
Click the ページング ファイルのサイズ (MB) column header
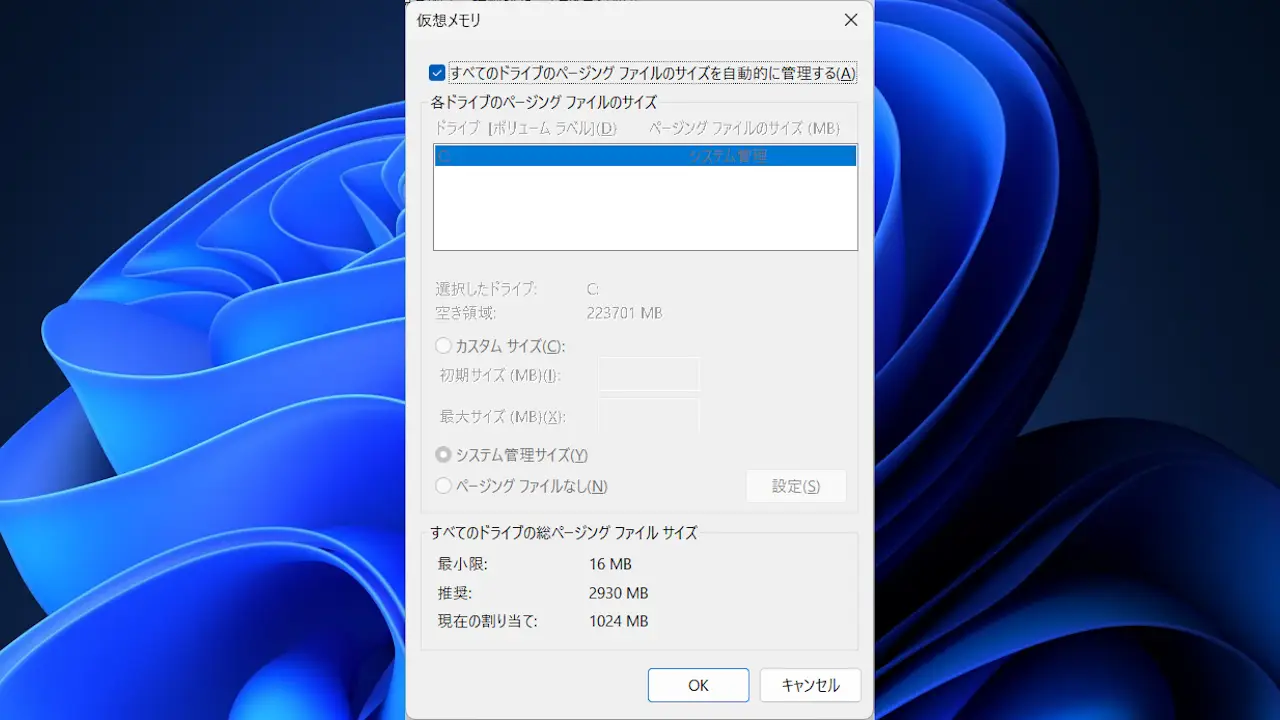tap(744, 128)
